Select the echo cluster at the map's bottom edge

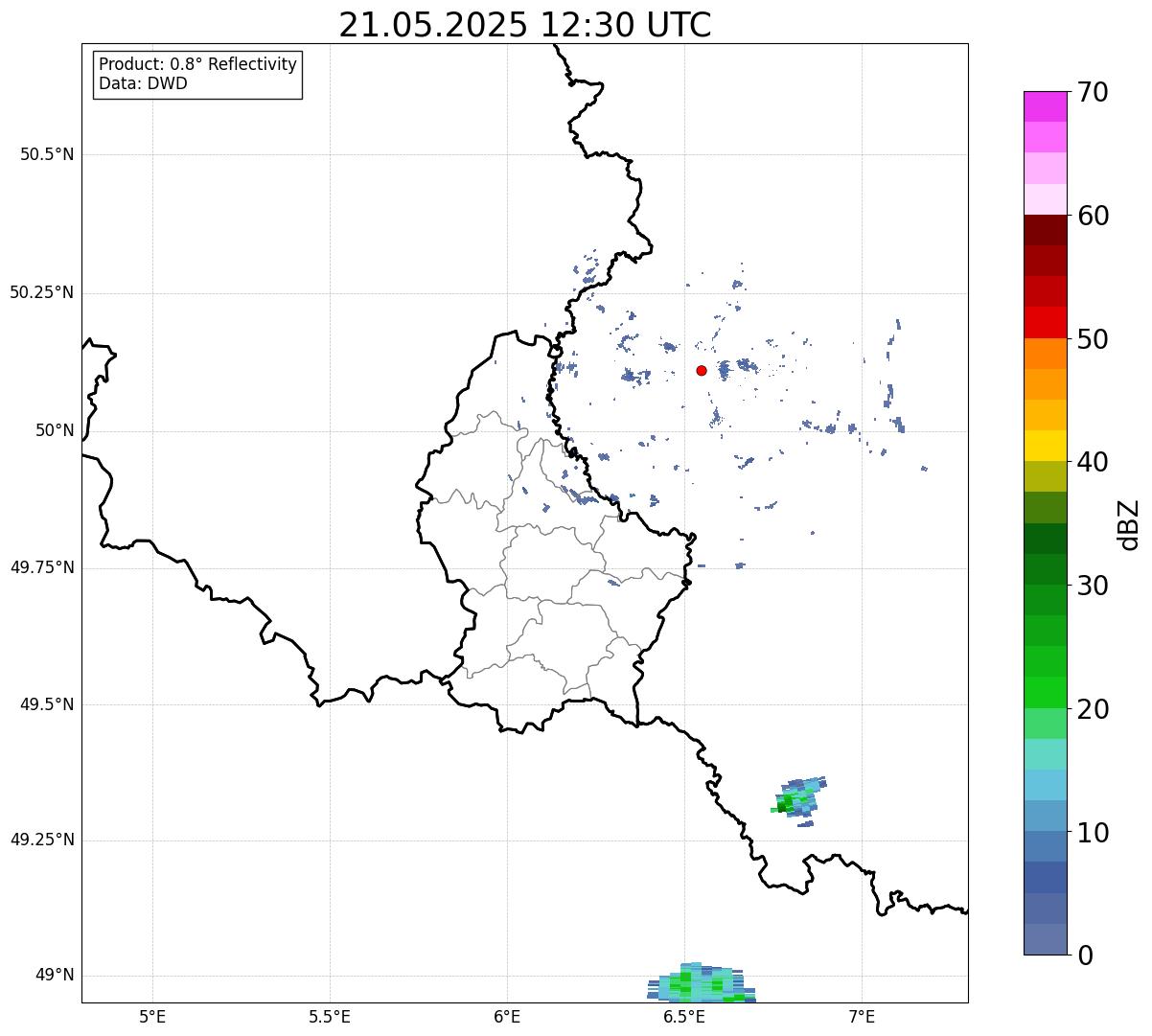pos(702,983)
